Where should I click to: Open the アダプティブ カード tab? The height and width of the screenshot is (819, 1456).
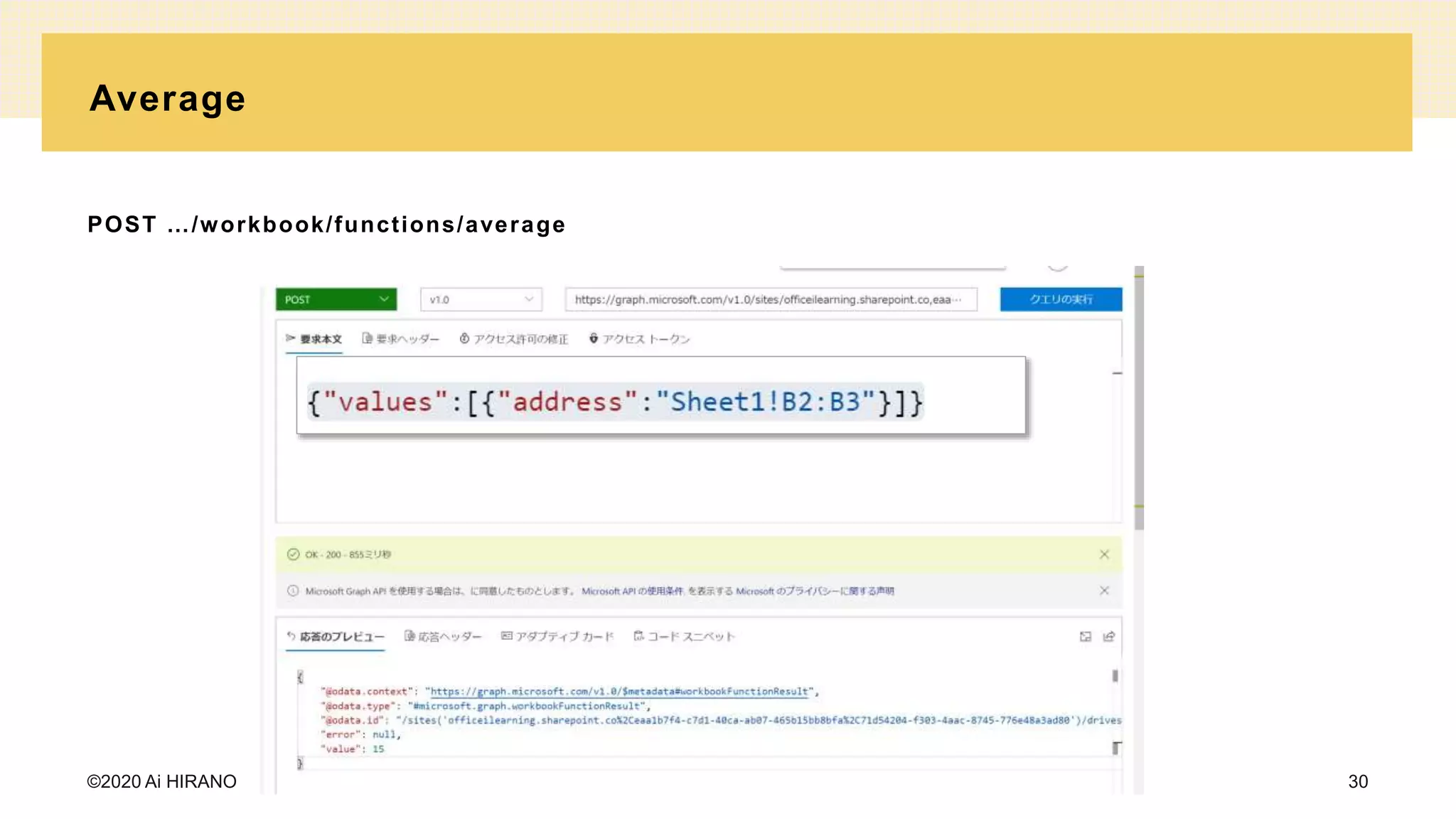557,636
